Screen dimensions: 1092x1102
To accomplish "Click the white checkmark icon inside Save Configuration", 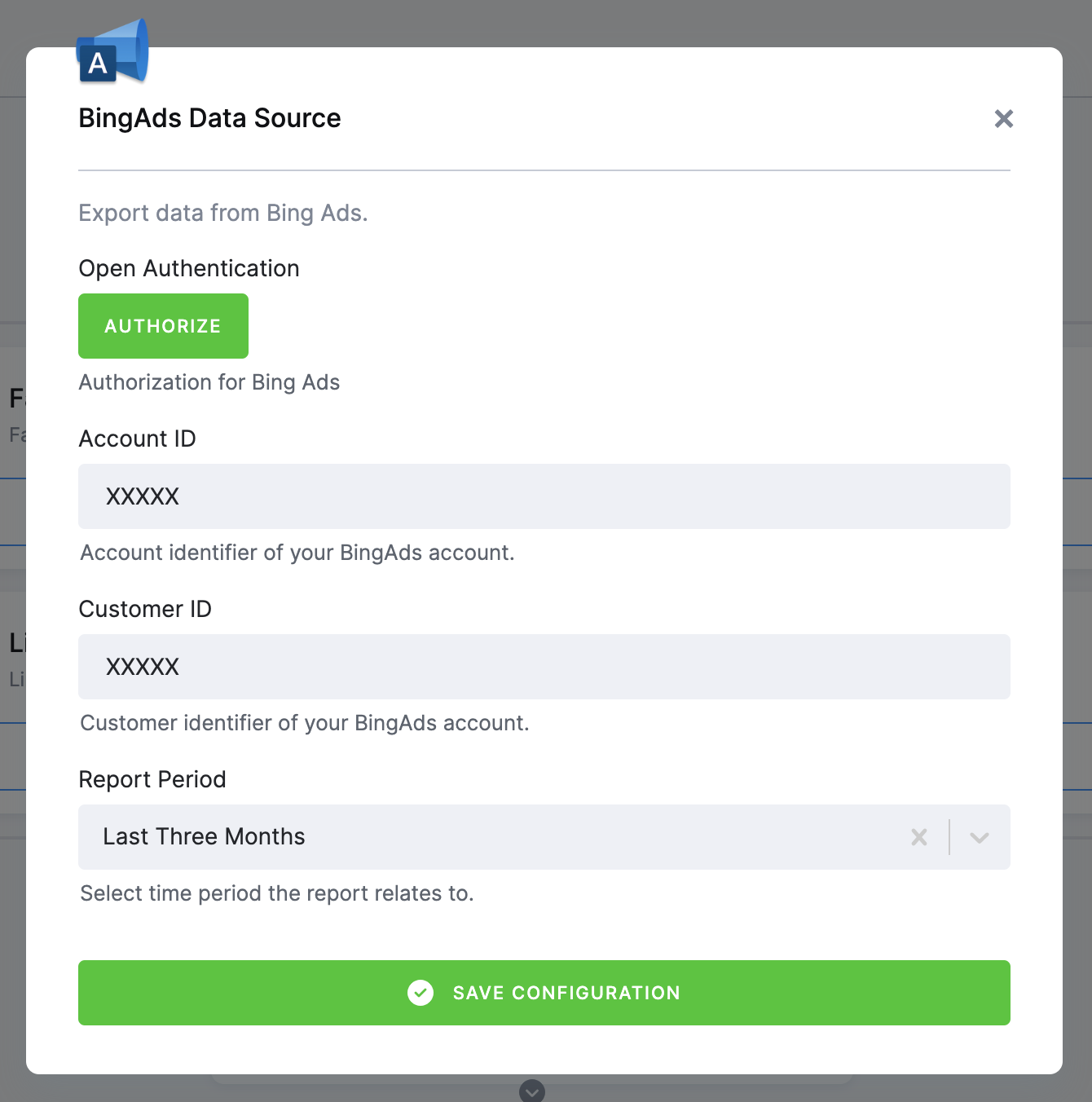I will pos(420,993).
